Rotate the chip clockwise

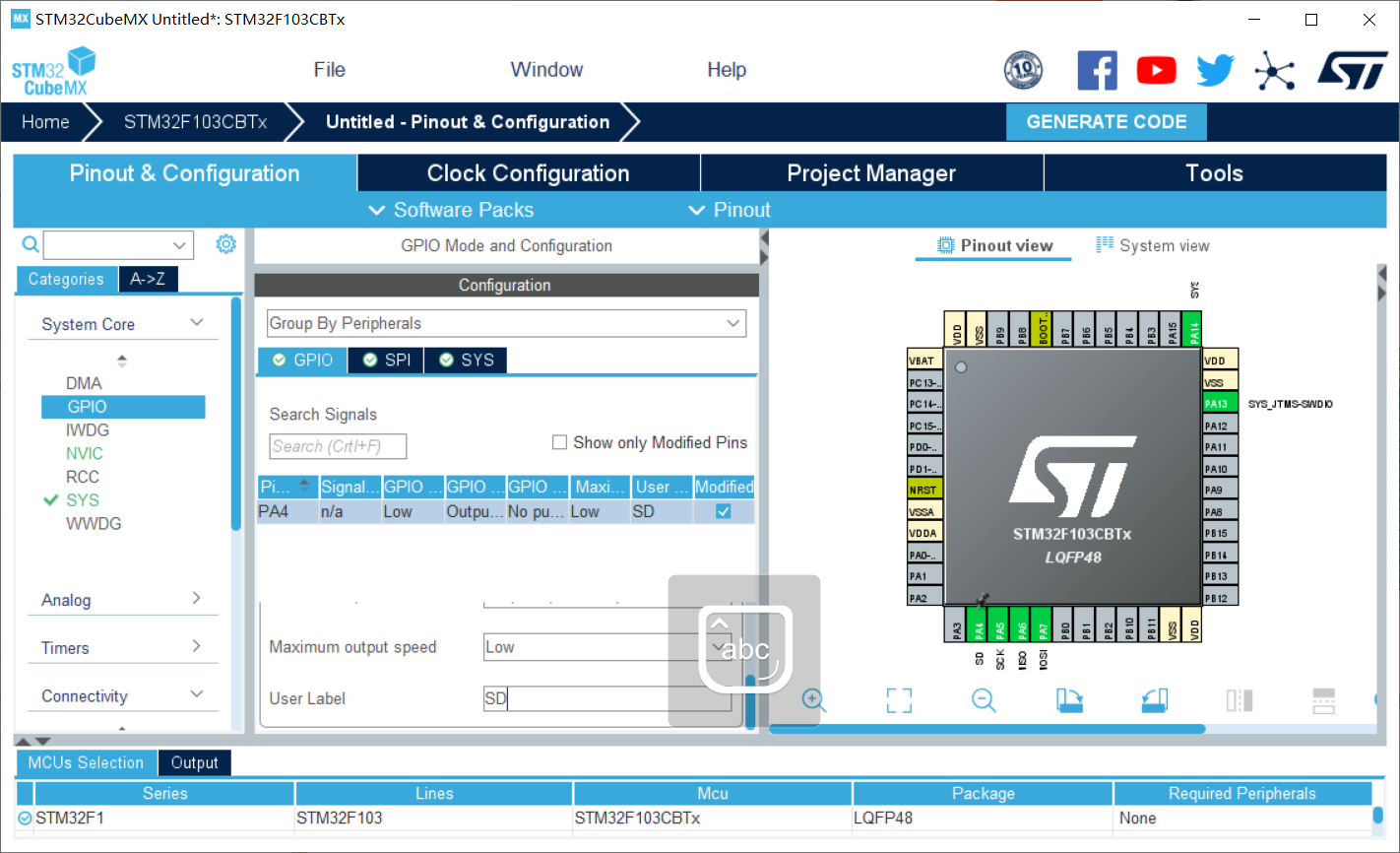point(1069,700)
